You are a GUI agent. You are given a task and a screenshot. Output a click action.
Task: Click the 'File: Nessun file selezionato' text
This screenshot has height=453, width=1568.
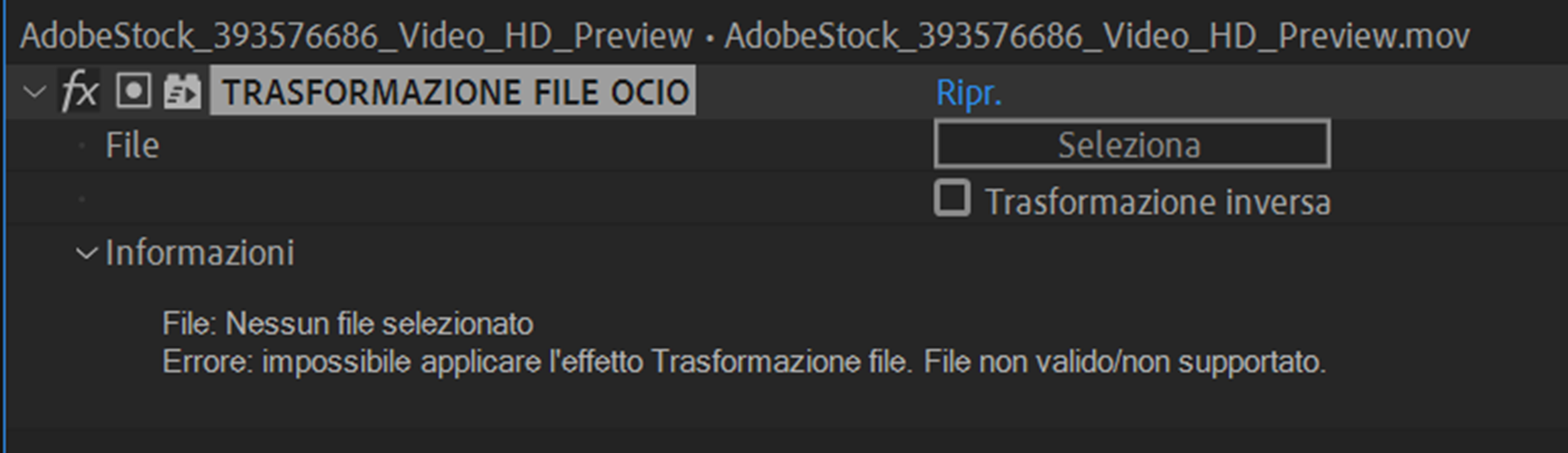click(x=347, y=324)
